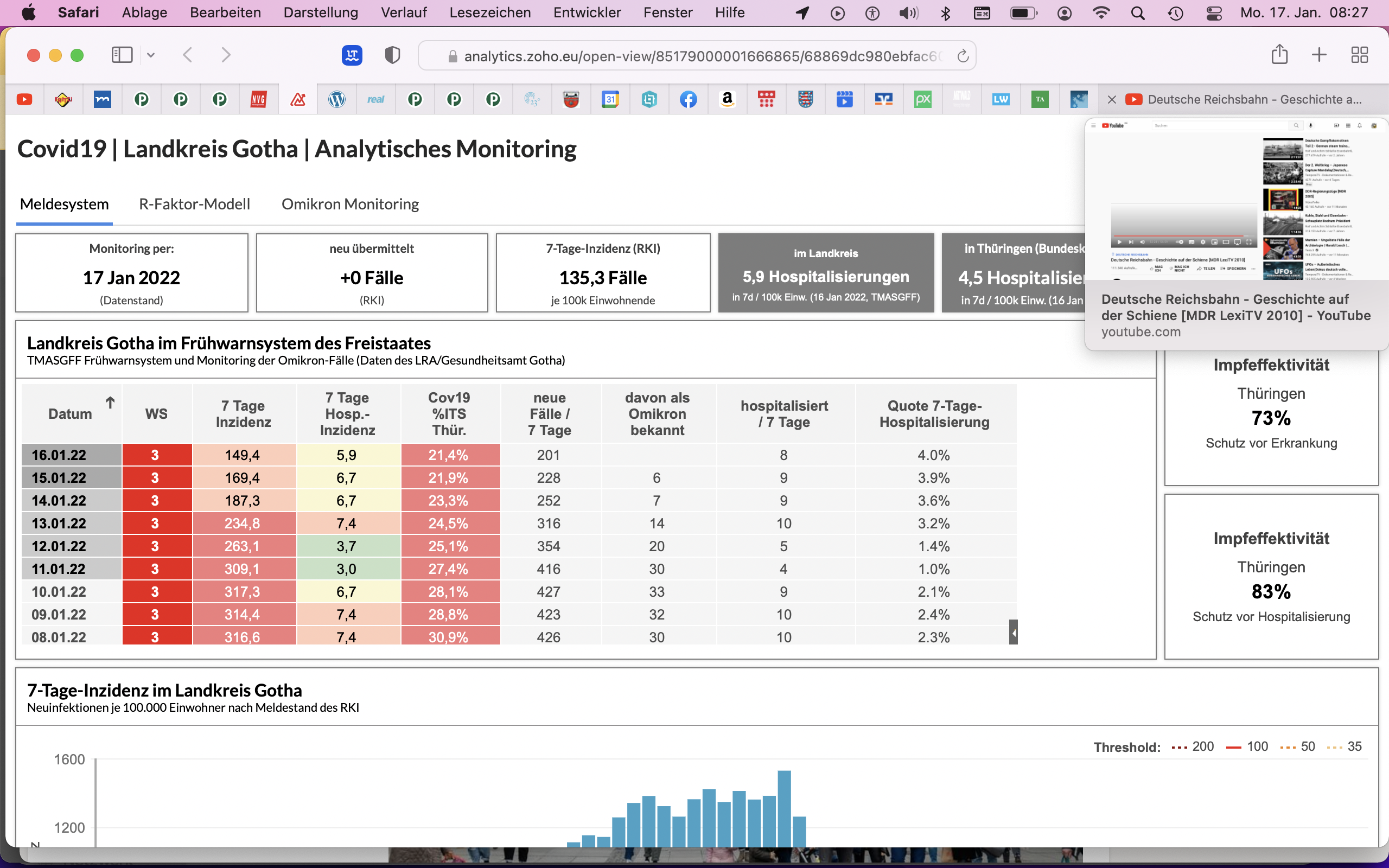The height and width of the screenshot is (868, 1389).
Task: Click the Safari share icon
Action: pos(1279,55)
